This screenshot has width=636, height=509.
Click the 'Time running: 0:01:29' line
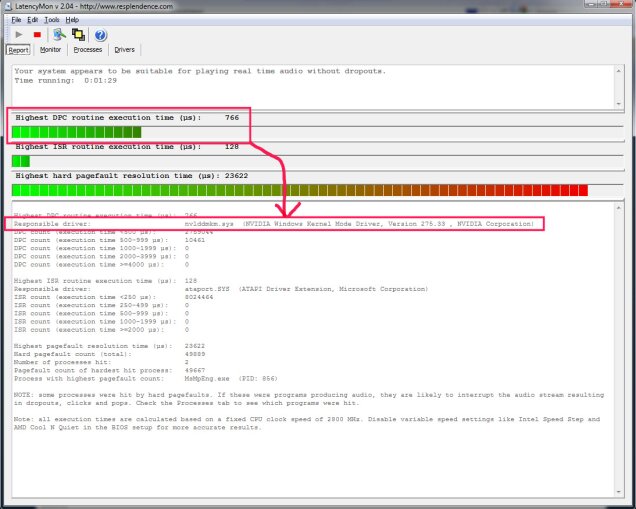click(x=66, y=81)
